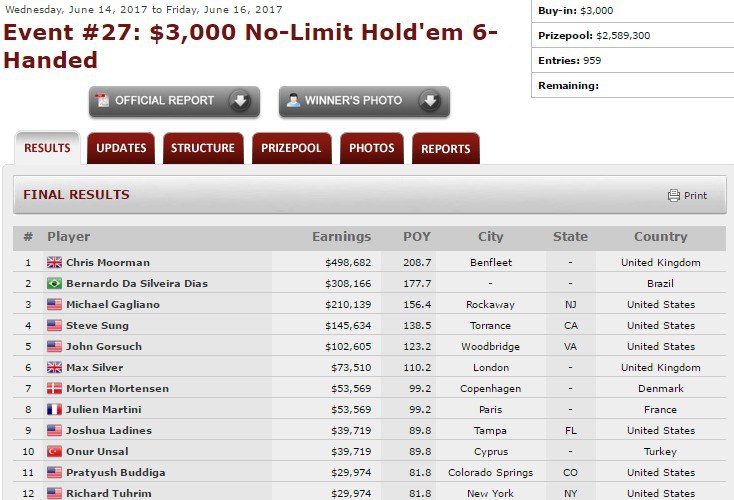
Task: Open the Updates tab
Action: click(x=121, y=149)
